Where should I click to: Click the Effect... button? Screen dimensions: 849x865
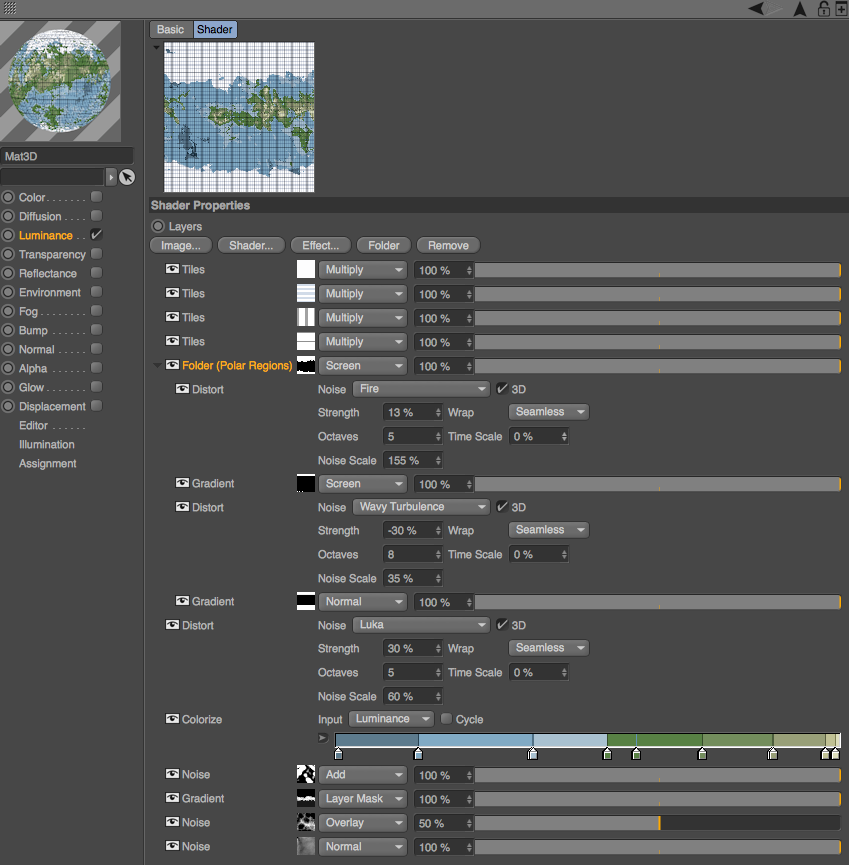tap(320, 245)
